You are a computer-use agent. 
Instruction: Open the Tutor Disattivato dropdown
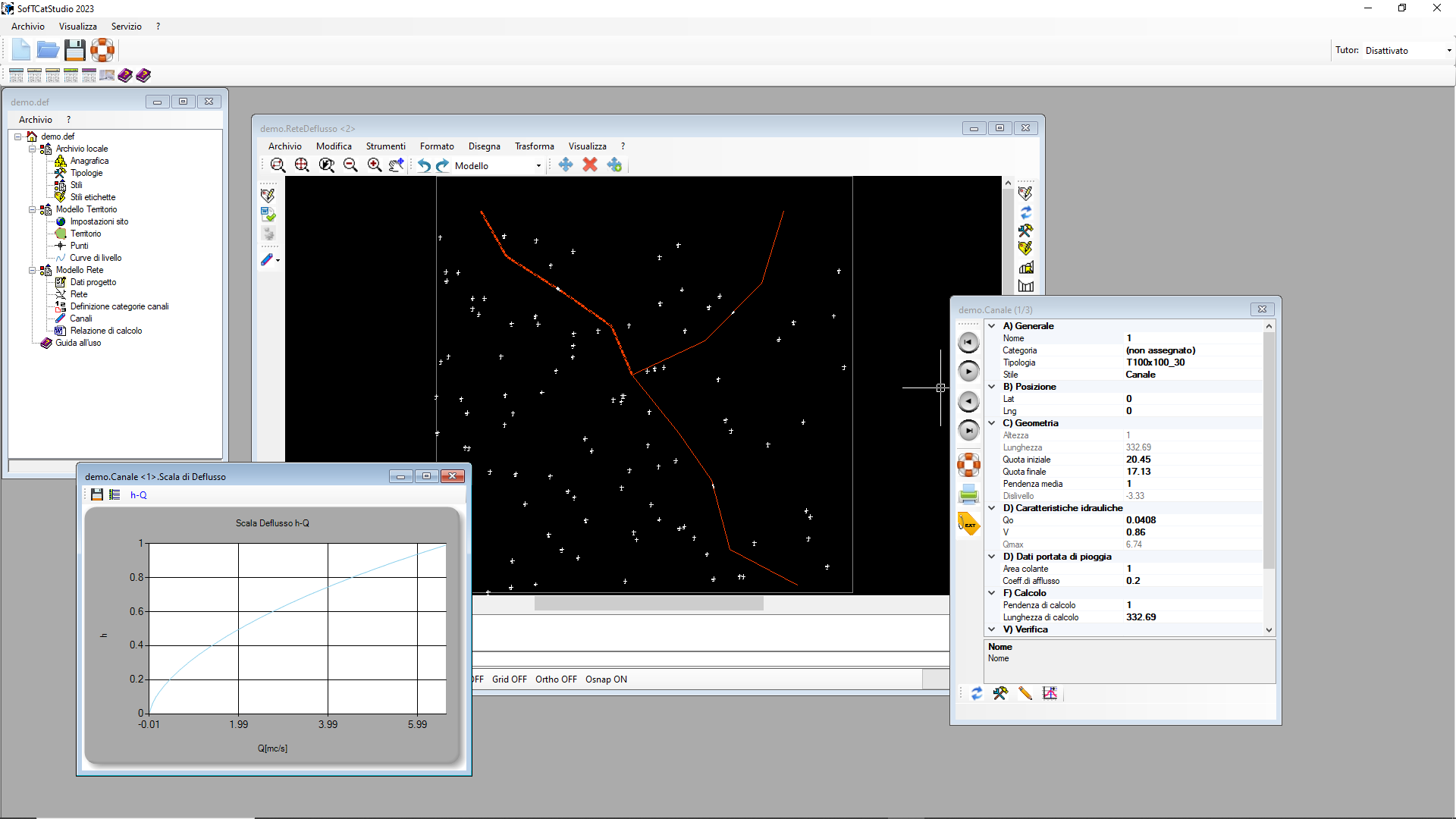[1408, 51]
